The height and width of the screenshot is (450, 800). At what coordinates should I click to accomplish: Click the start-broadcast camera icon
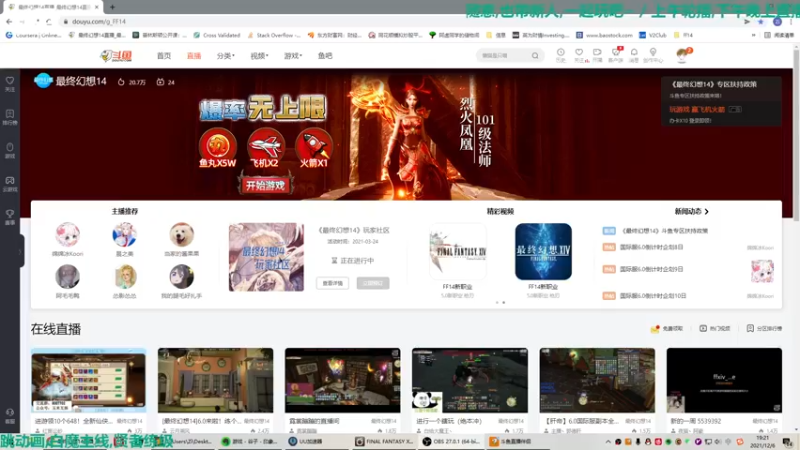tap(597, 55)
